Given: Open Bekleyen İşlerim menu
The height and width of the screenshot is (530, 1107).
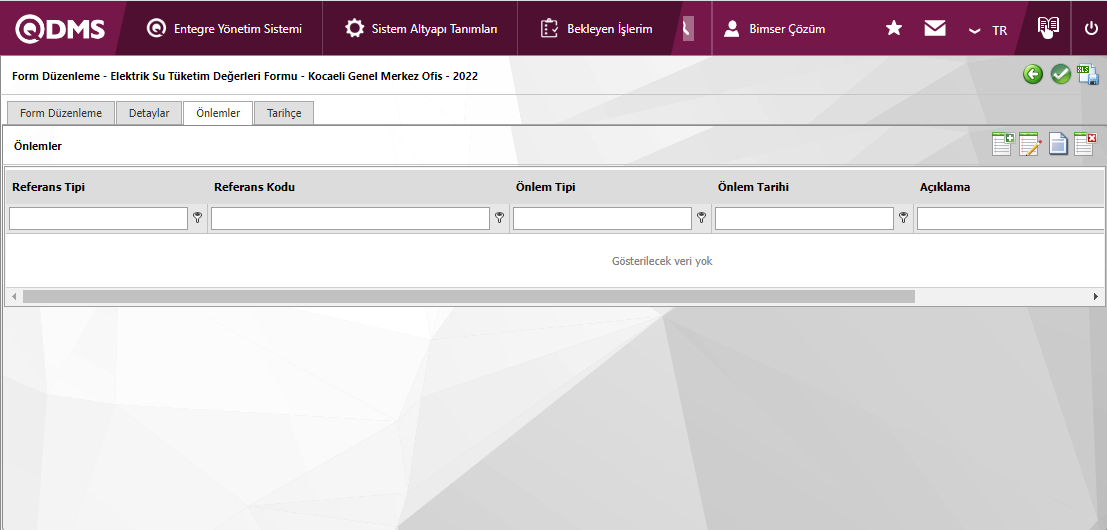Looking at the screenshot, I should pyautogui.click(x=597, y=29).
